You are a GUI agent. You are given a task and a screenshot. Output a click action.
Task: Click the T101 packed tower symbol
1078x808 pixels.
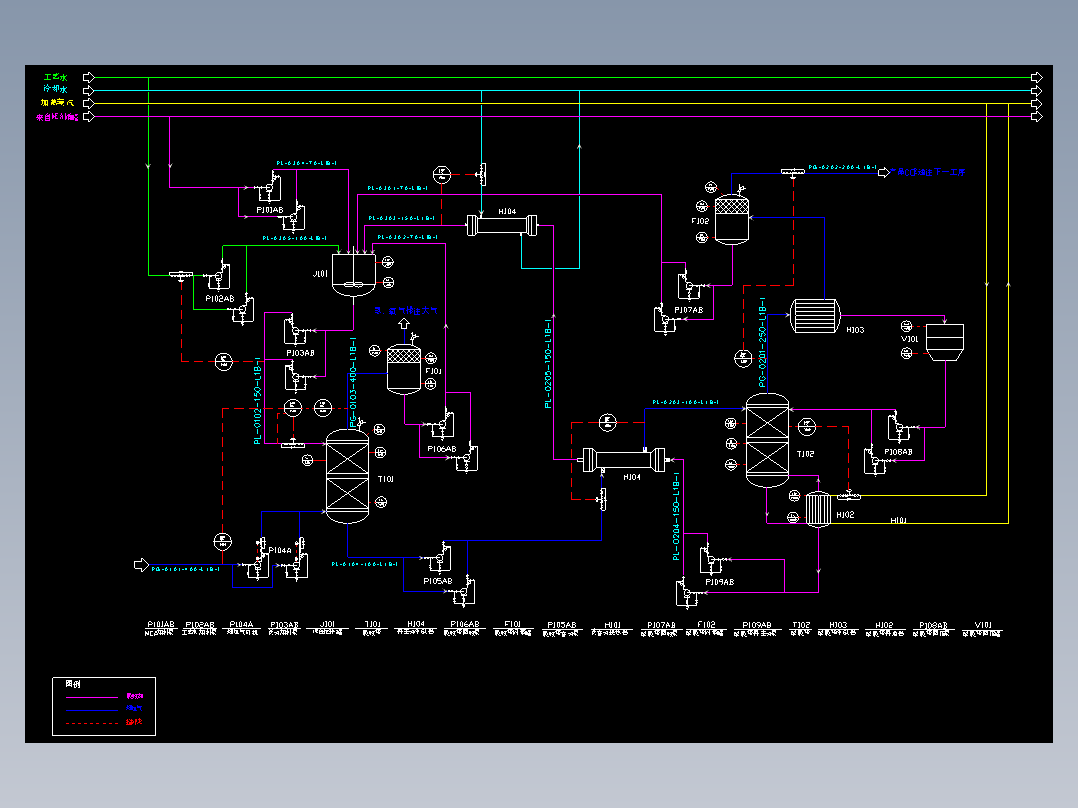[347, 476]
